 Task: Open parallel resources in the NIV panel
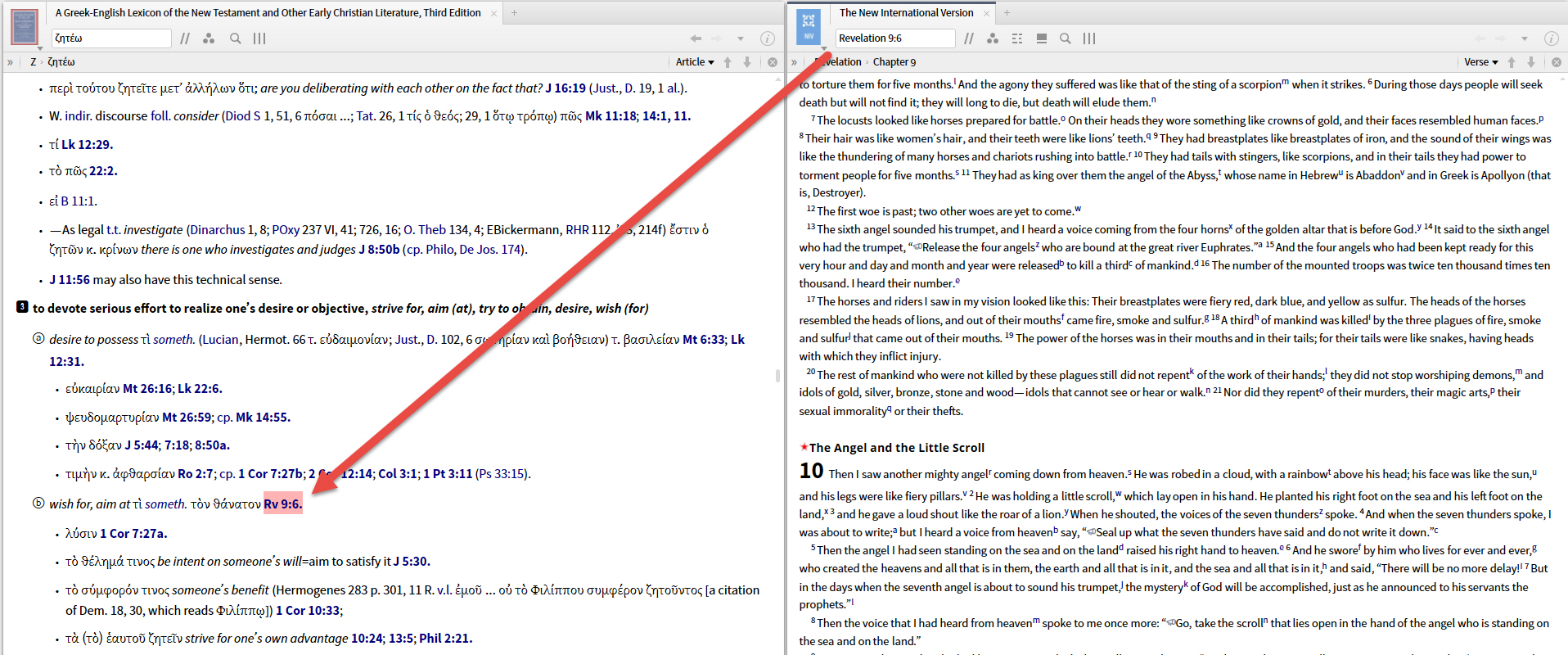point(969,38)
